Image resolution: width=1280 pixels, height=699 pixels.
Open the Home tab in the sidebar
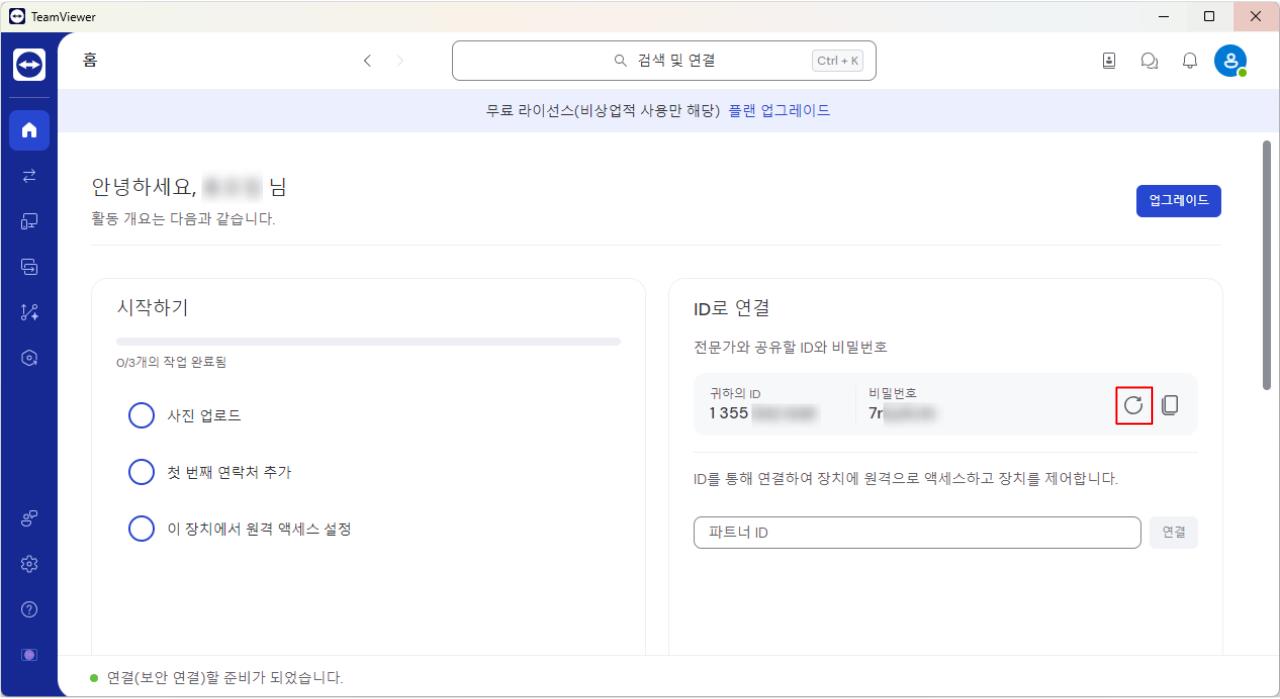point(29,130)
